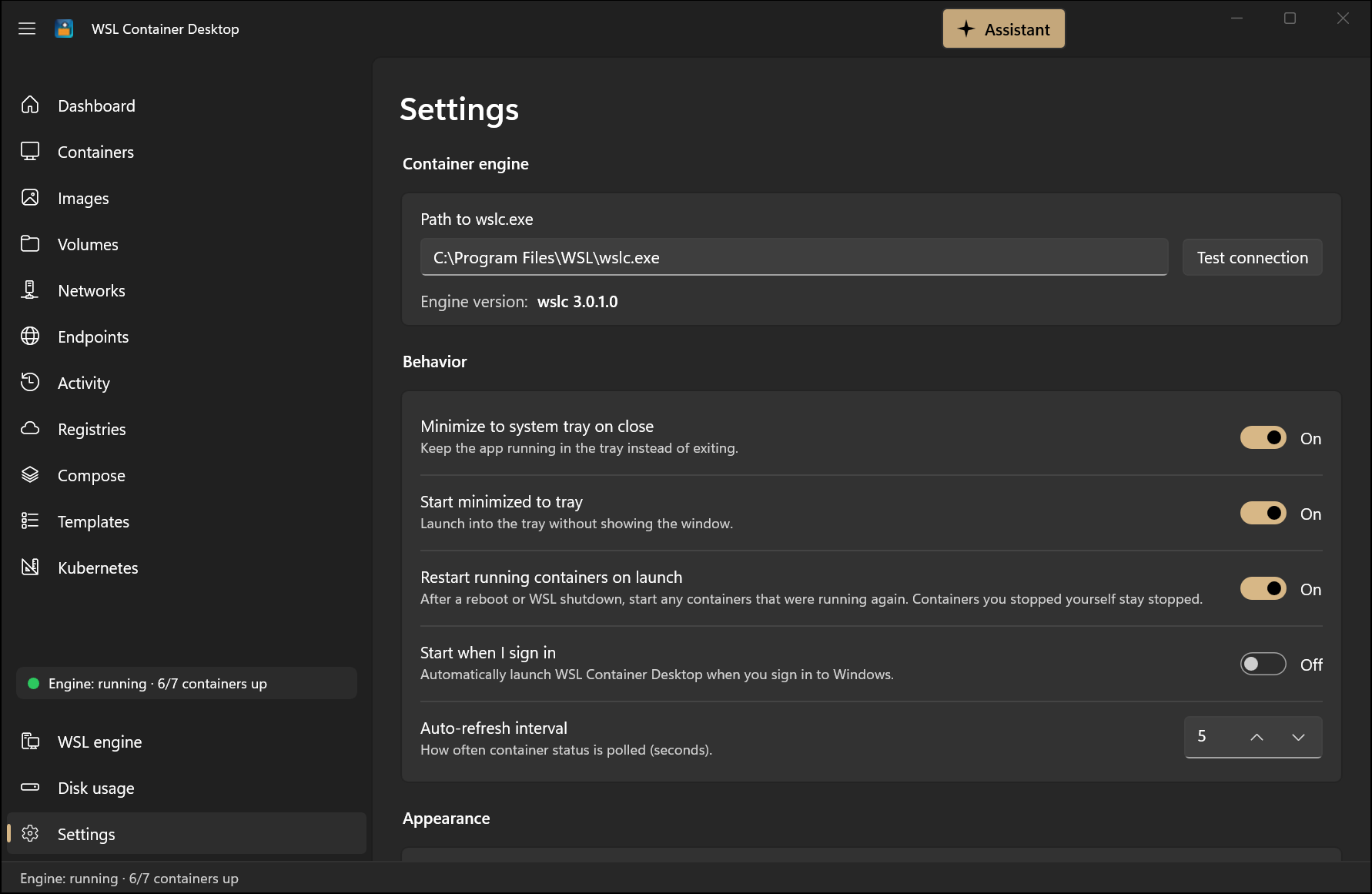This screenshot has height=894, width=1372.
Task: Enable Start when I sign in
Action: coord(1263,664)
